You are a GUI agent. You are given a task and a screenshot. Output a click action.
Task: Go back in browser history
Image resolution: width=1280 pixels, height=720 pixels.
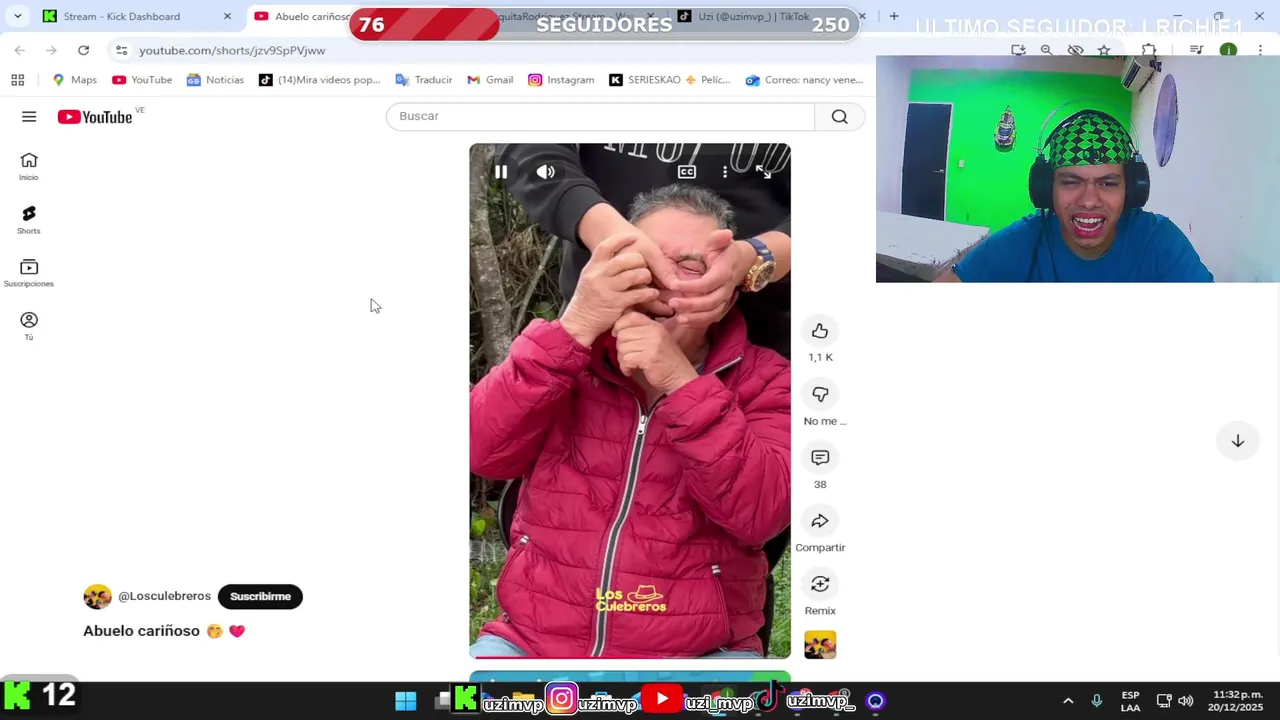tap(19, 50)
